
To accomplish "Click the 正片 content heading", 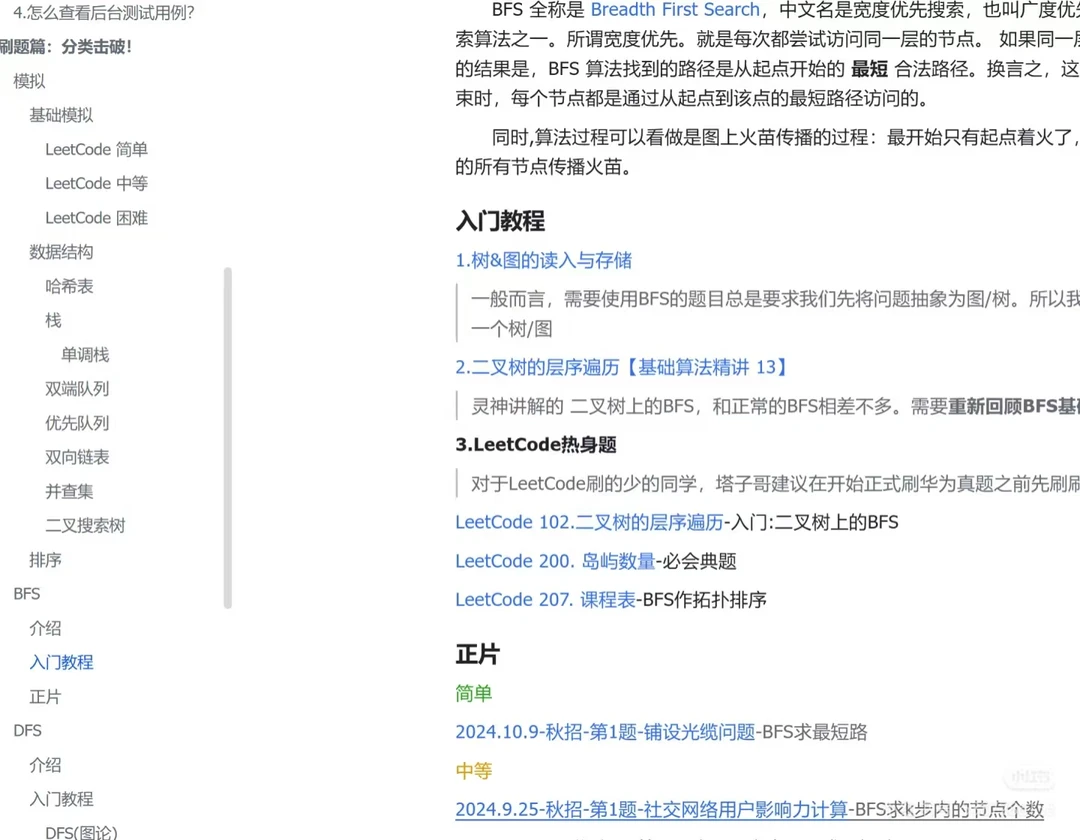I will point(477,654).
